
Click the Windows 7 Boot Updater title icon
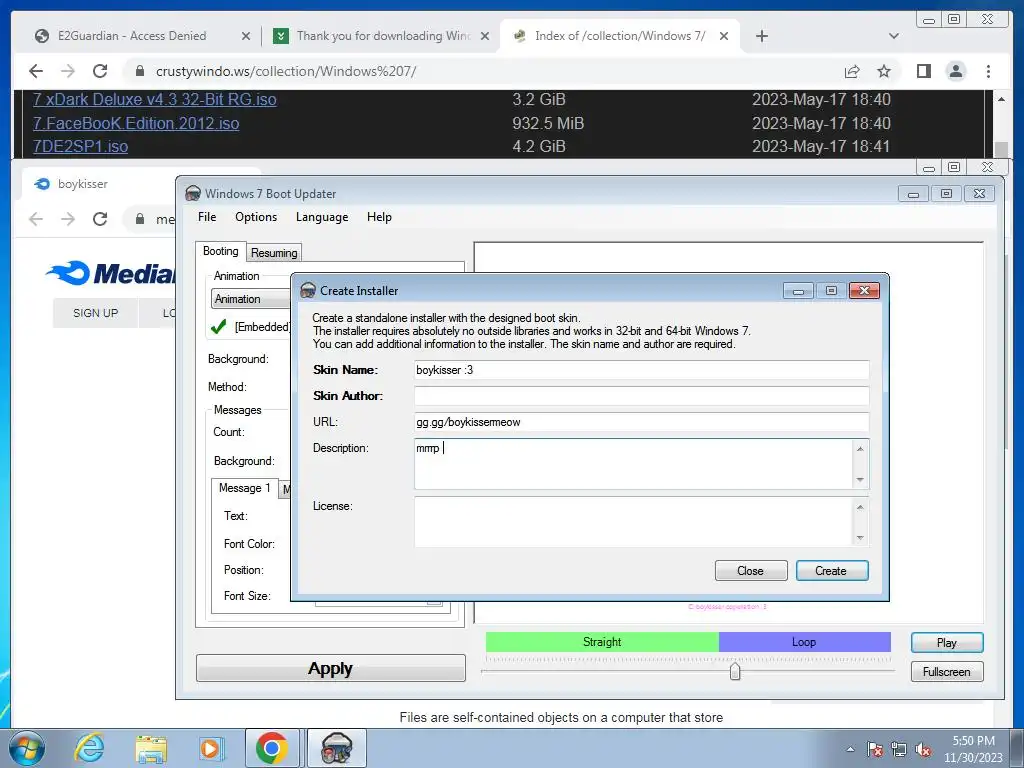193,193
